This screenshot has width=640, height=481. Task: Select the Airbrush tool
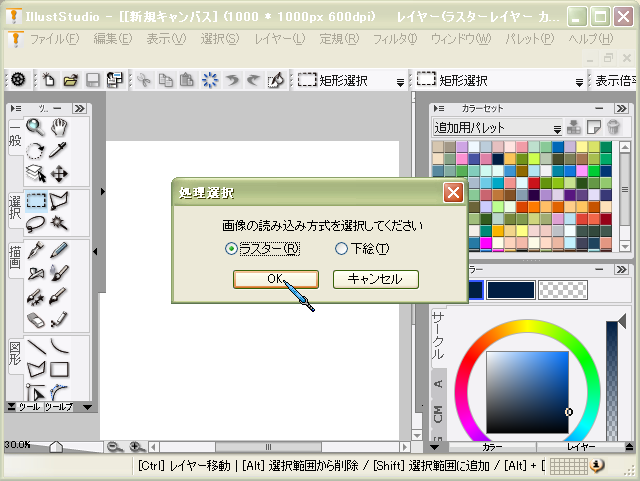click(x=36, y=273)
